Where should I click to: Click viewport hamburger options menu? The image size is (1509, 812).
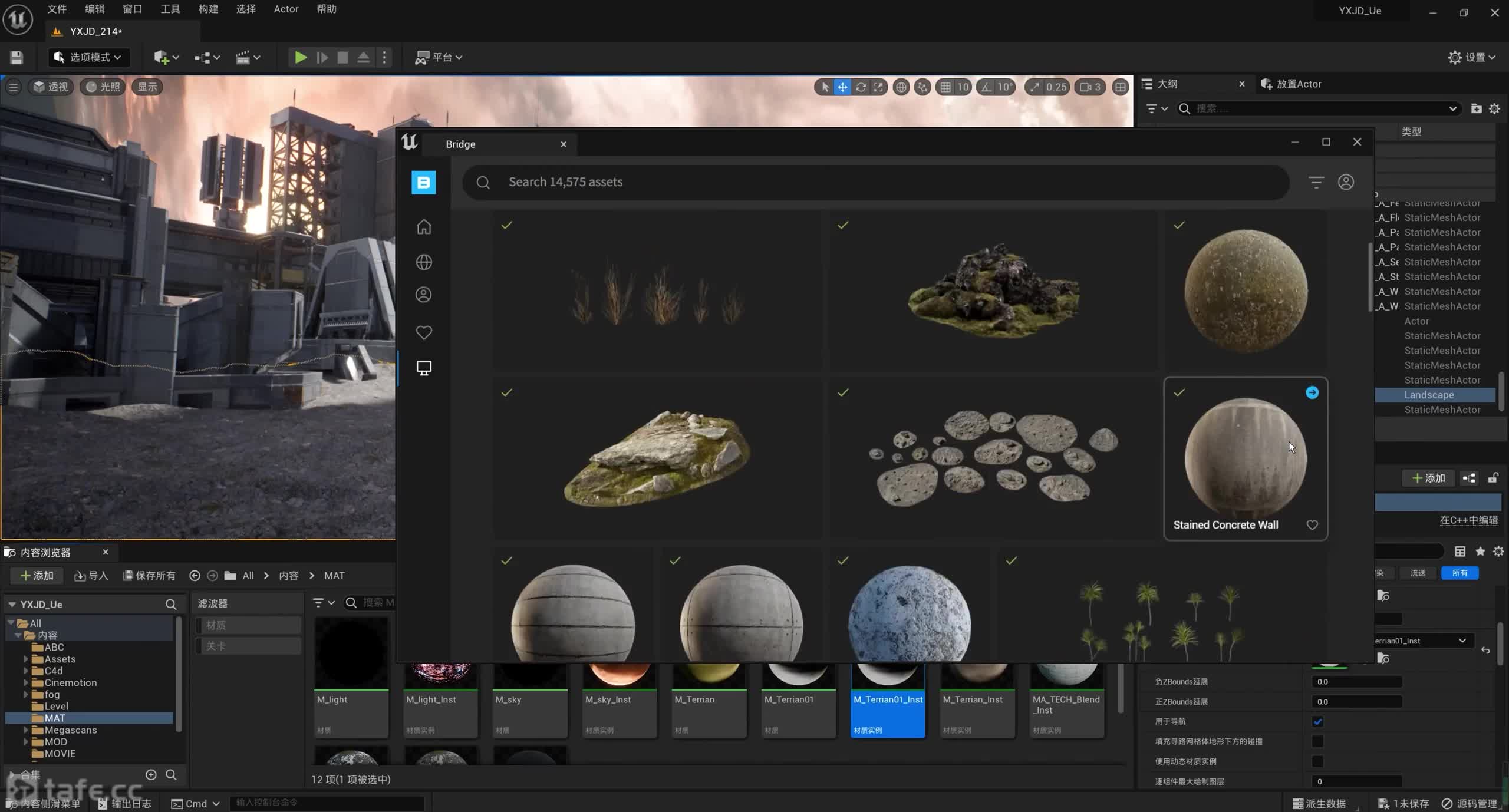[x=13, y=87]
